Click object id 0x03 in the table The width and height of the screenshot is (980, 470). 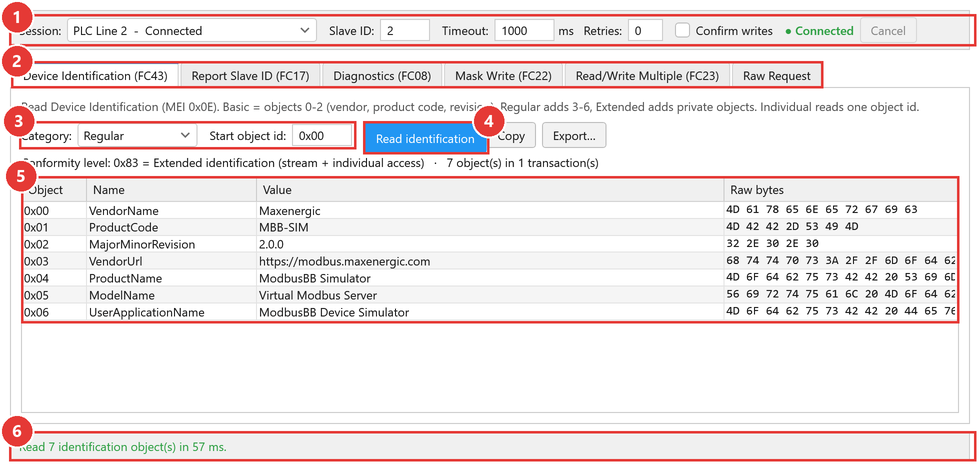point(37,261)
